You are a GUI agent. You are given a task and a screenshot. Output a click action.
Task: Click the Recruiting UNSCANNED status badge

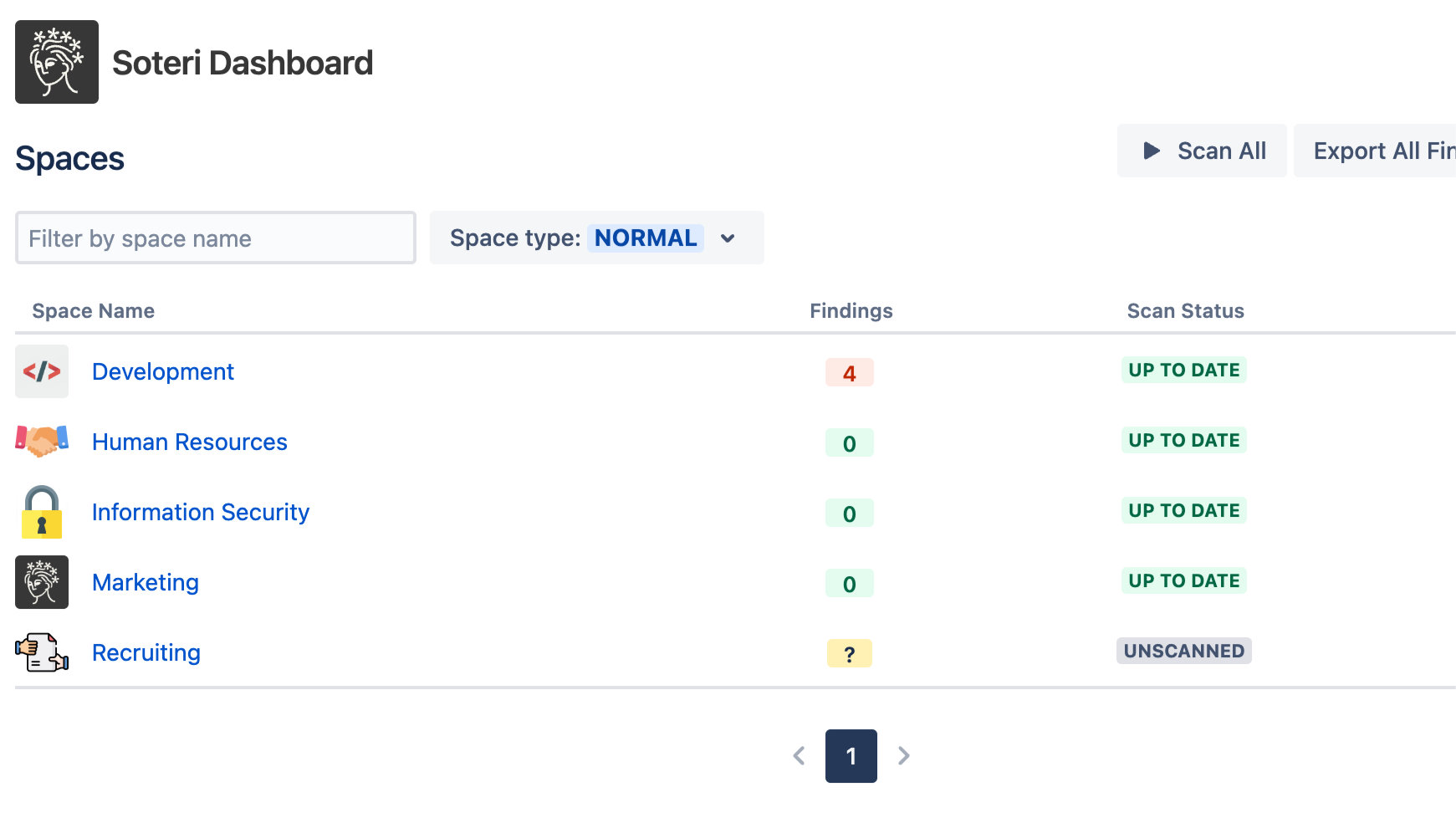click(1183, 651)
